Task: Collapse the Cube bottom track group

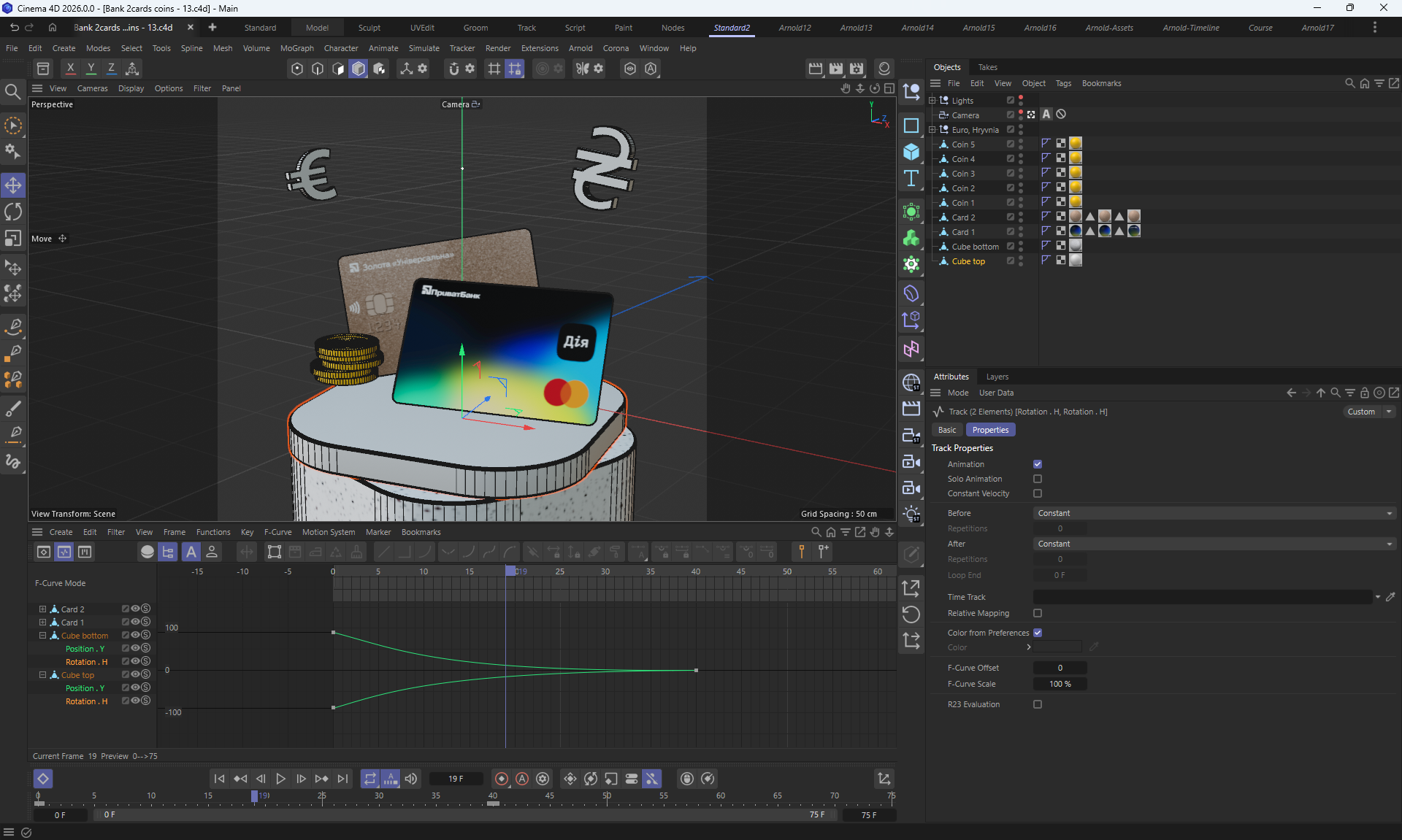Action: click(42, 636)
